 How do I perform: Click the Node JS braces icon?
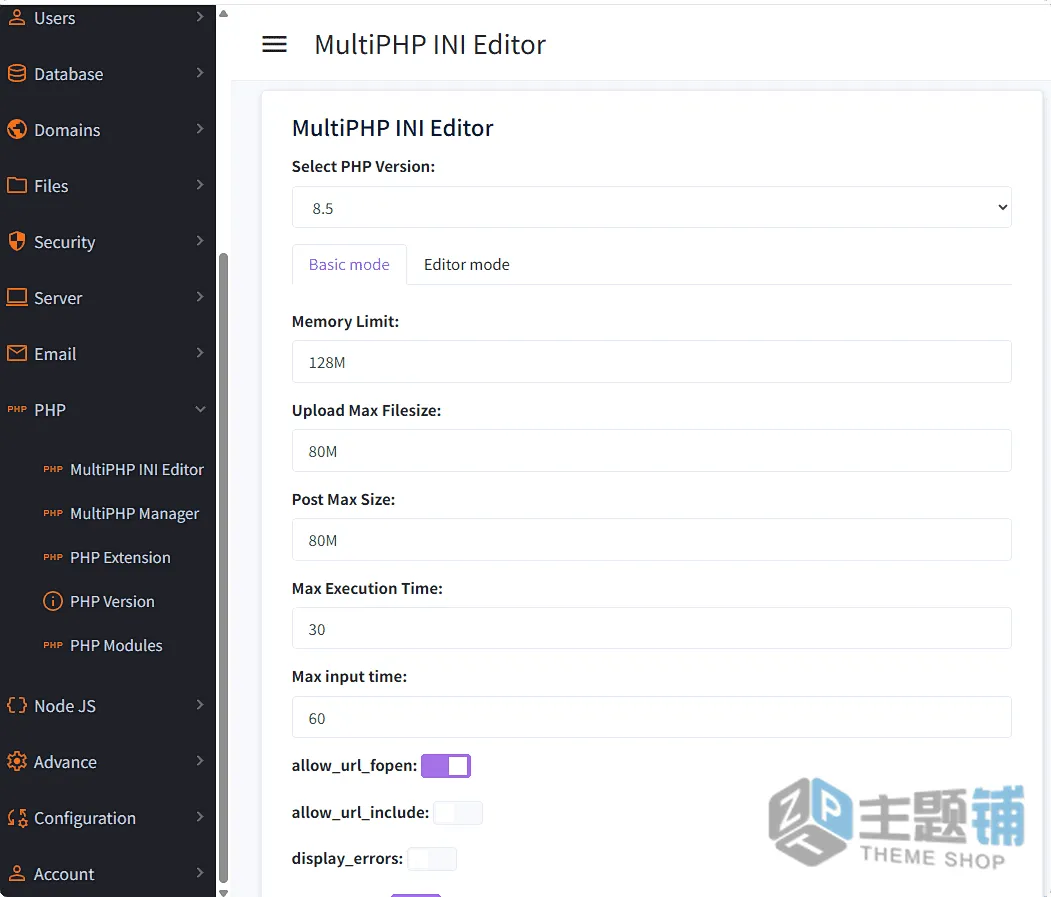(x=17, y=705)
